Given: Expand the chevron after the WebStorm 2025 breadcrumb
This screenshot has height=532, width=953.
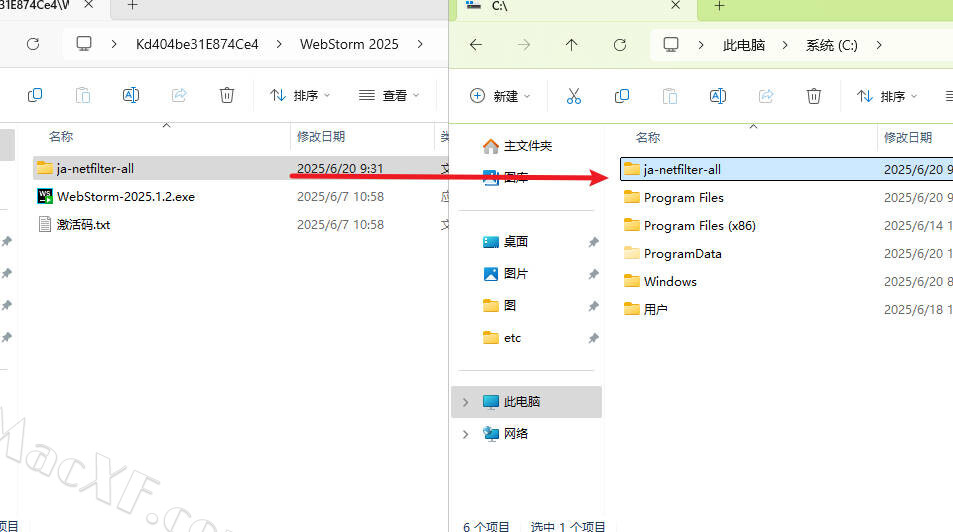Looking at the screenshot, I should [x=420, y=44].
